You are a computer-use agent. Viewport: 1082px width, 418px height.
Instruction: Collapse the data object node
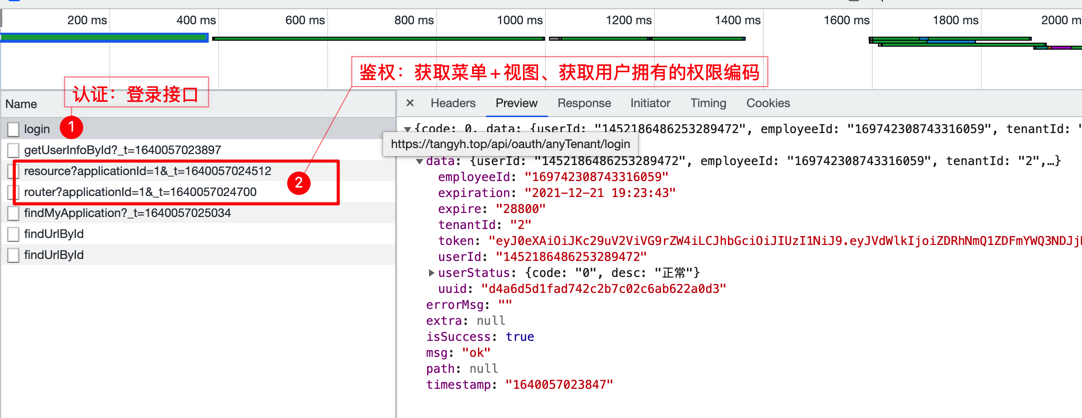click(419, 161)
